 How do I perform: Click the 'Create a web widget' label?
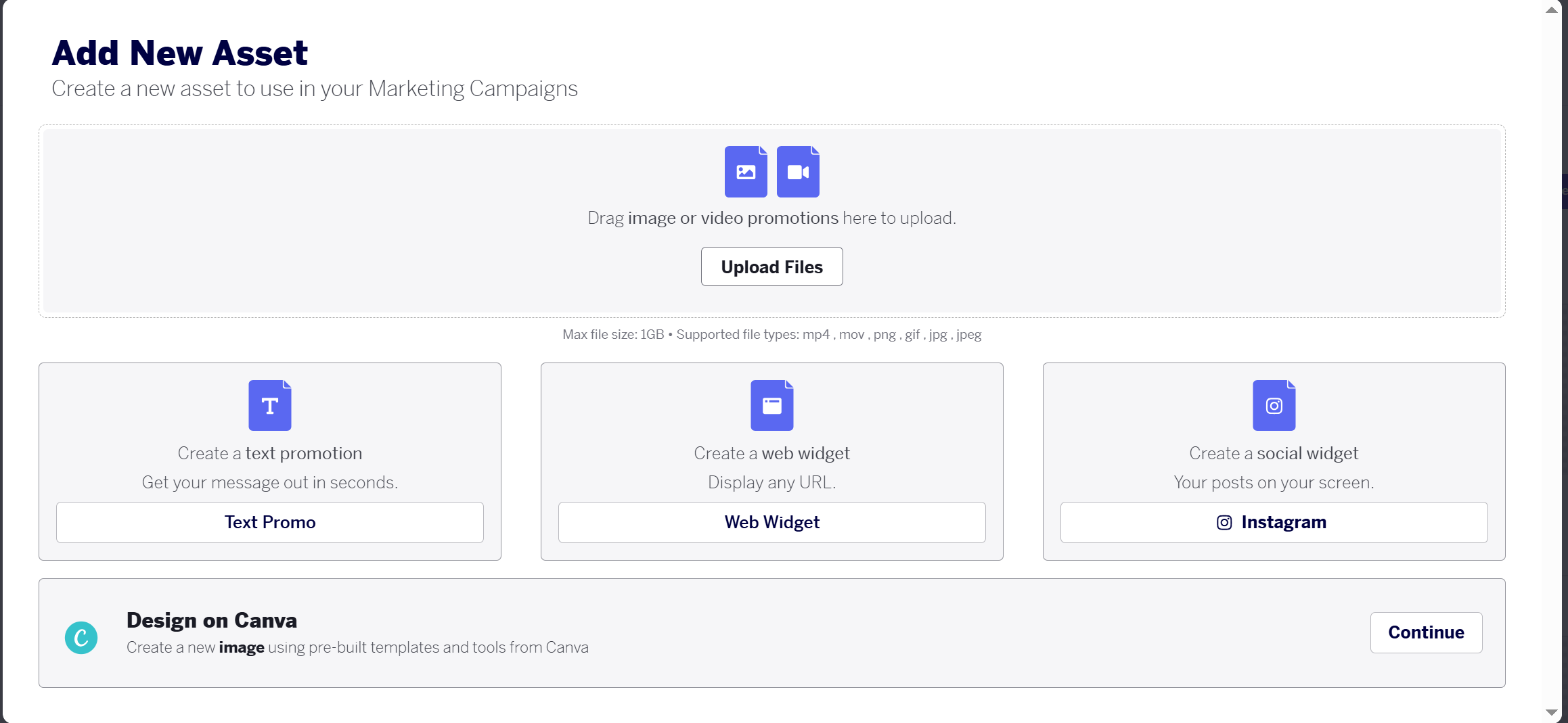772,453
